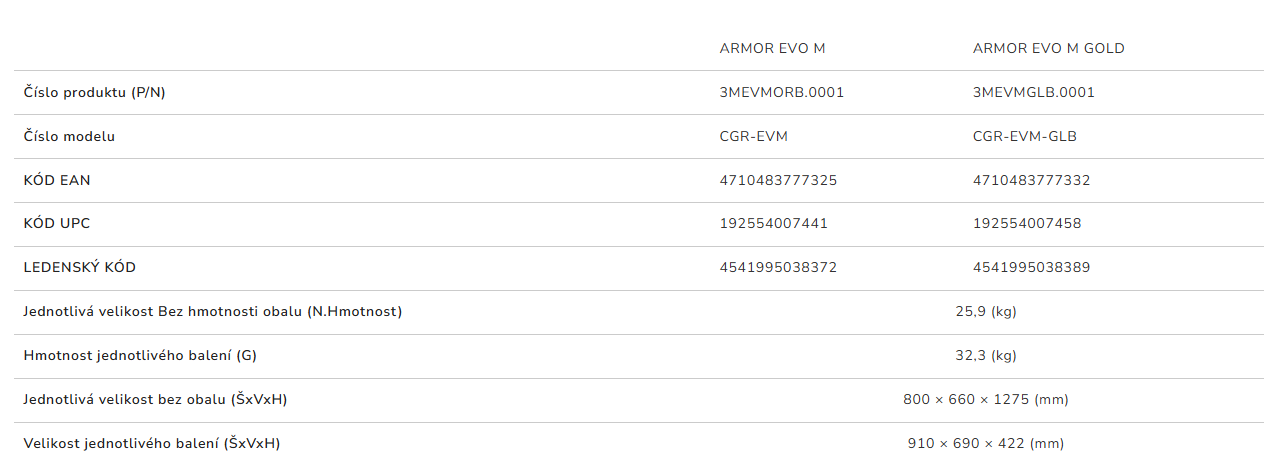The height and width of the screenshot is (466, 1280).
Task: Click the 25,9 (kg) net weight value
Action: point(985,311)
